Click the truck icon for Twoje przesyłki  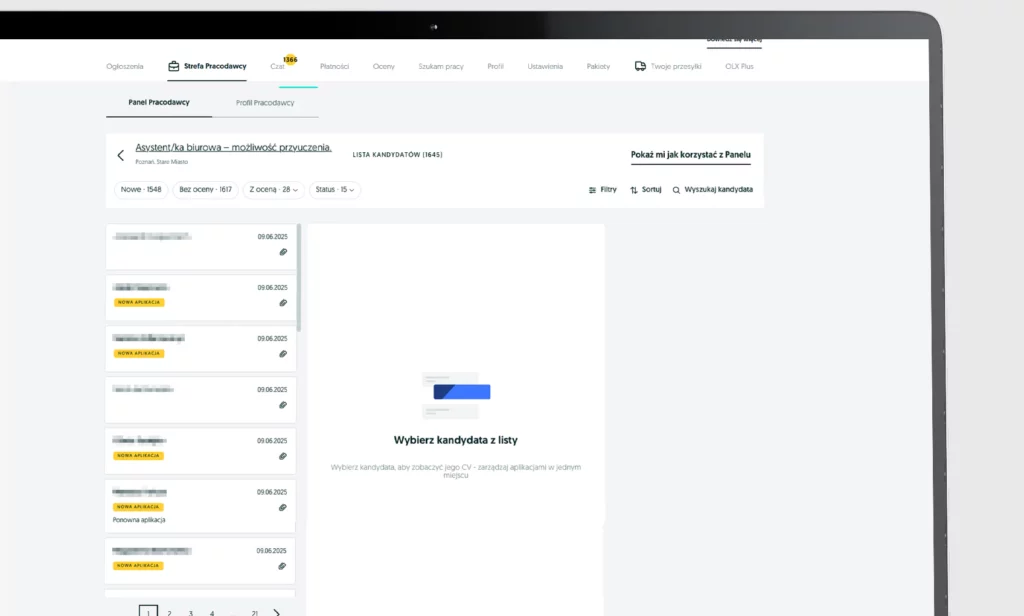pyautogui.click(x=640, y=66)
